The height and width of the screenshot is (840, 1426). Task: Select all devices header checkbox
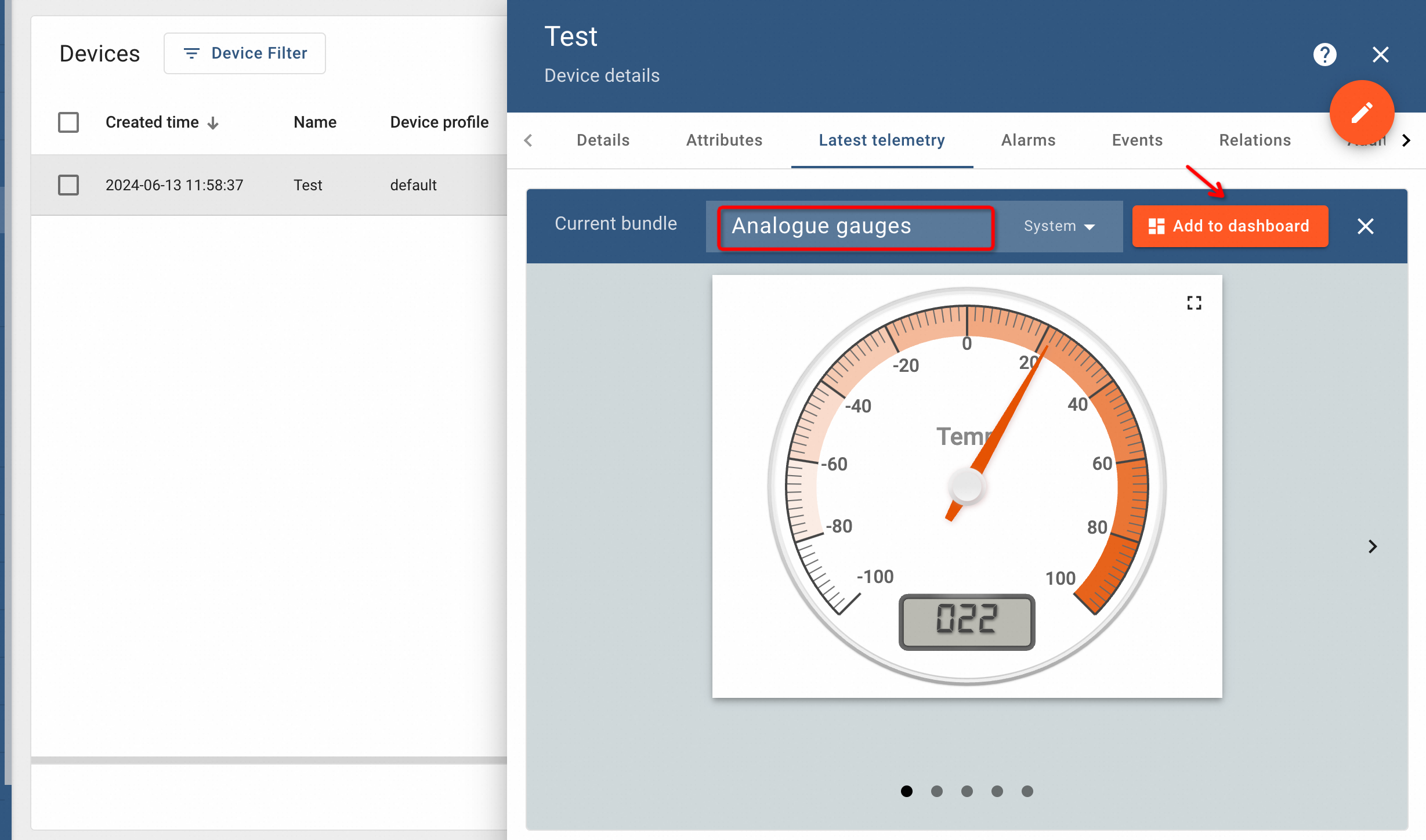pos(68,122)
